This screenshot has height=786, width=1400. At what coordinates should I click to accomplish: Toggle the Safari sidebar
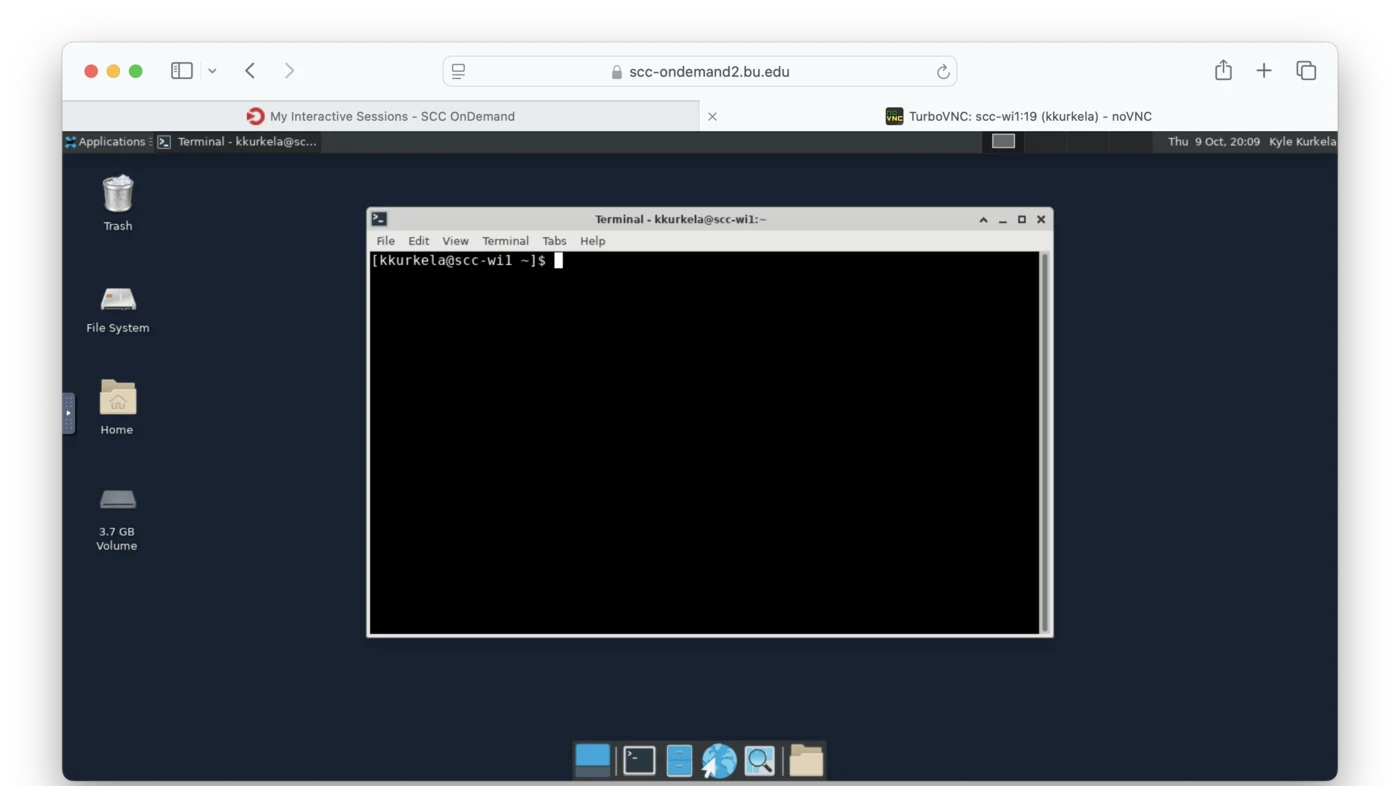click(x=182, y=71)
